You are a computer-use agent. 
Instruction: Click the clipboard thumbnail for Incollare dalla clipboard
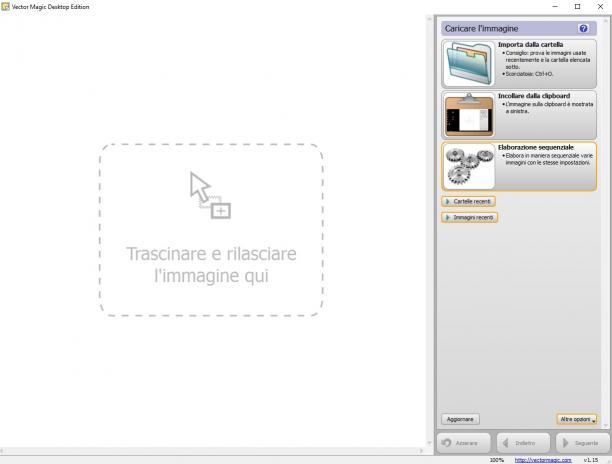(469, 115)
